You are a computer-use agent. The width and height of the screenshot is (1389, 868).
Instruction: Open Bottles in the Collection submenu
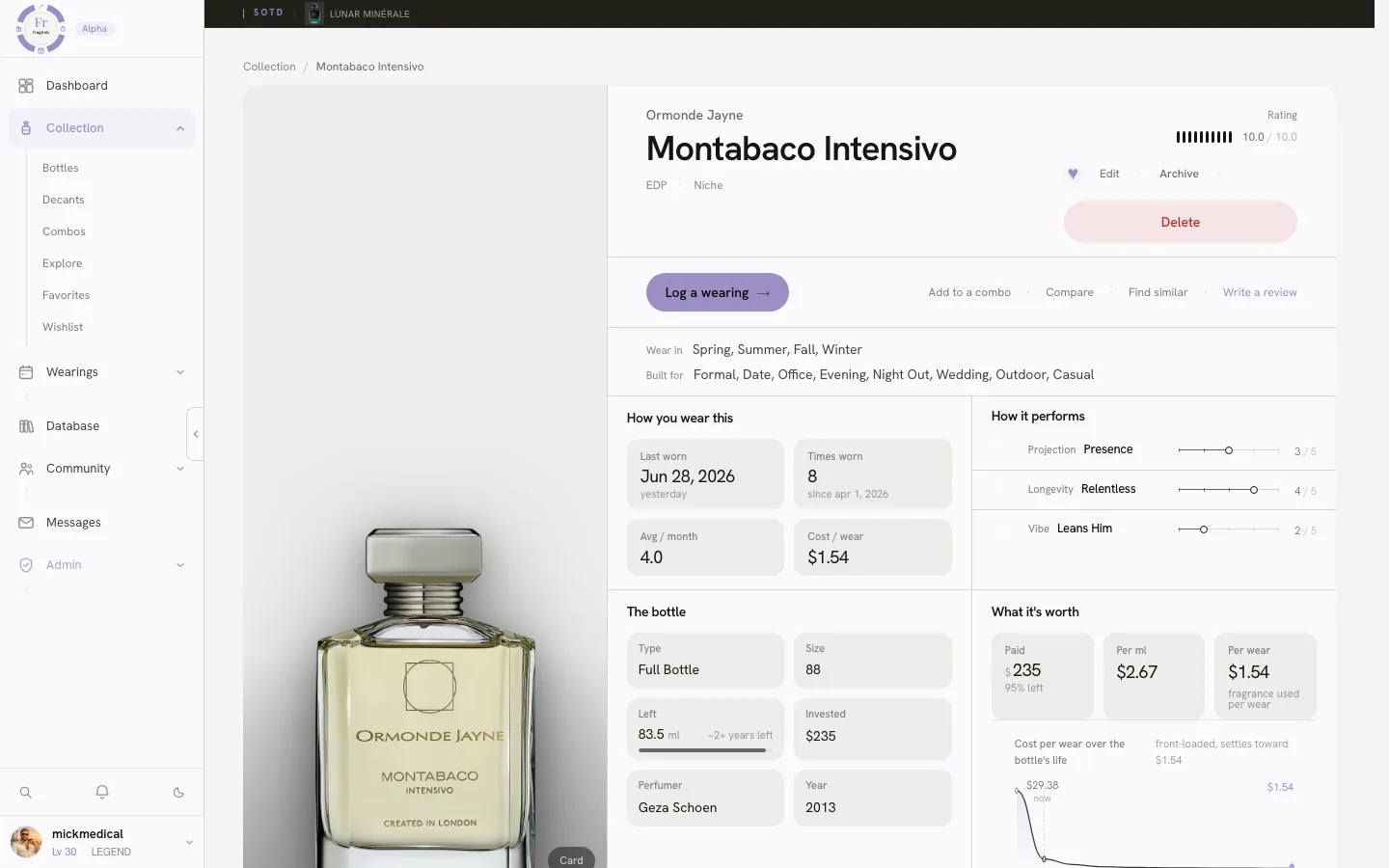61,168
